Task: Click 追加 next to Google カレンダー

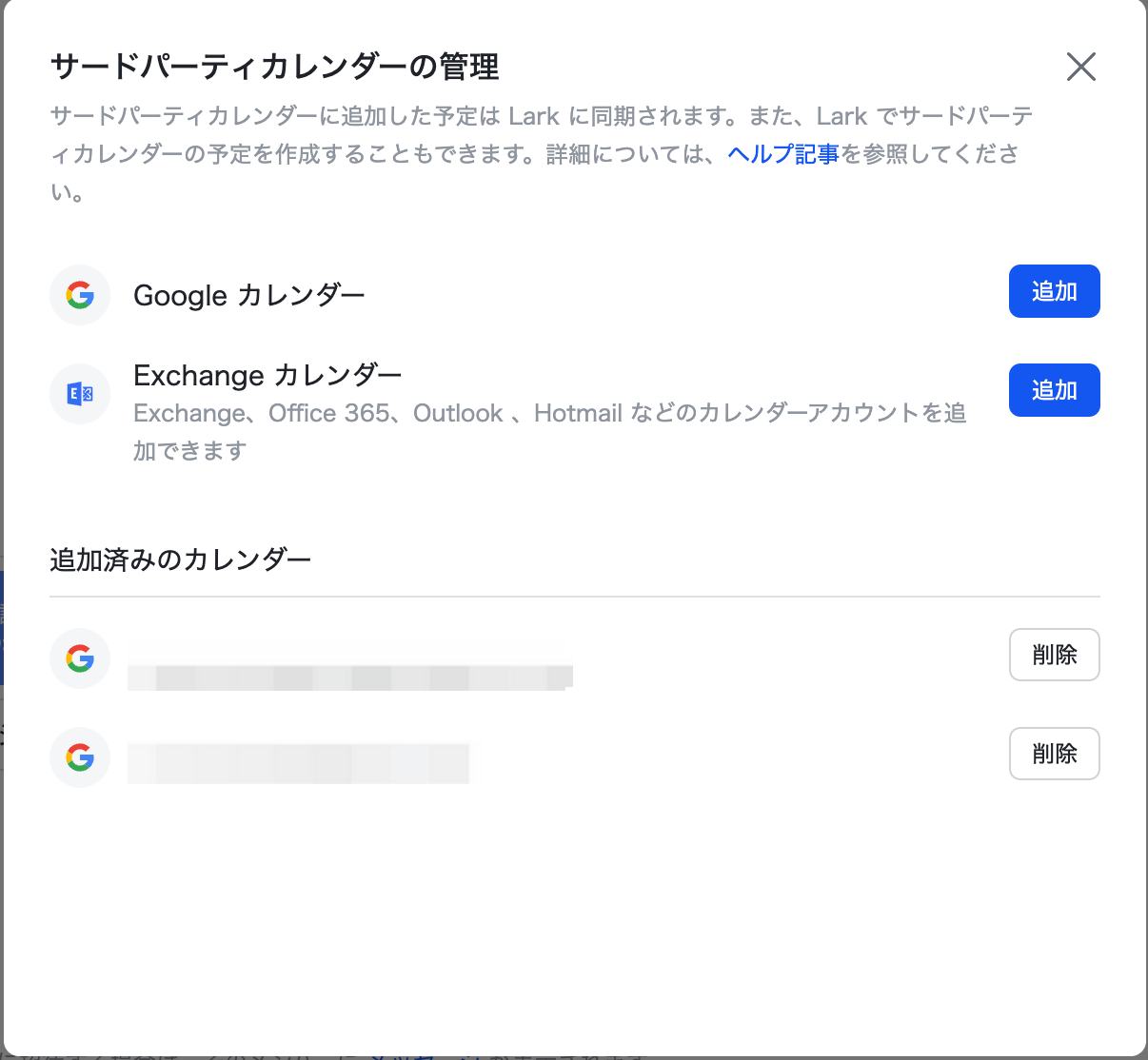Action: (1054, 291)
